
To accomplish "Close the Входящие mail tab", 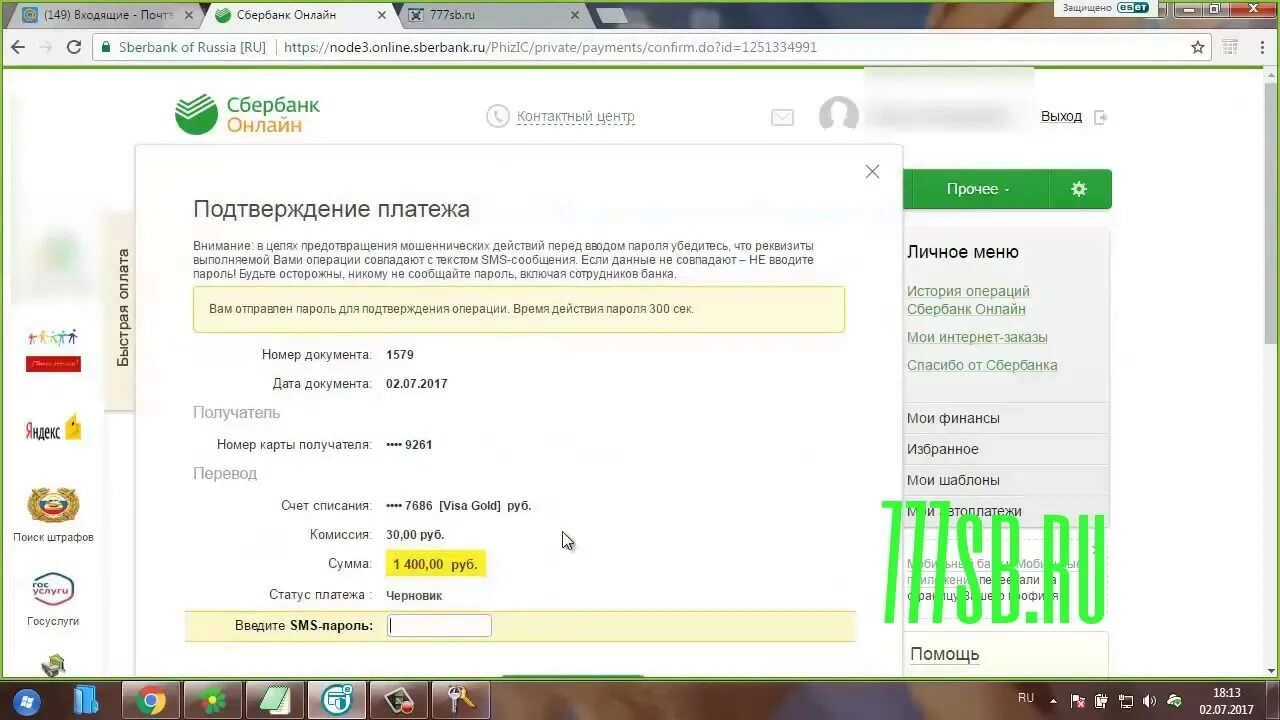I will point(189,15).
